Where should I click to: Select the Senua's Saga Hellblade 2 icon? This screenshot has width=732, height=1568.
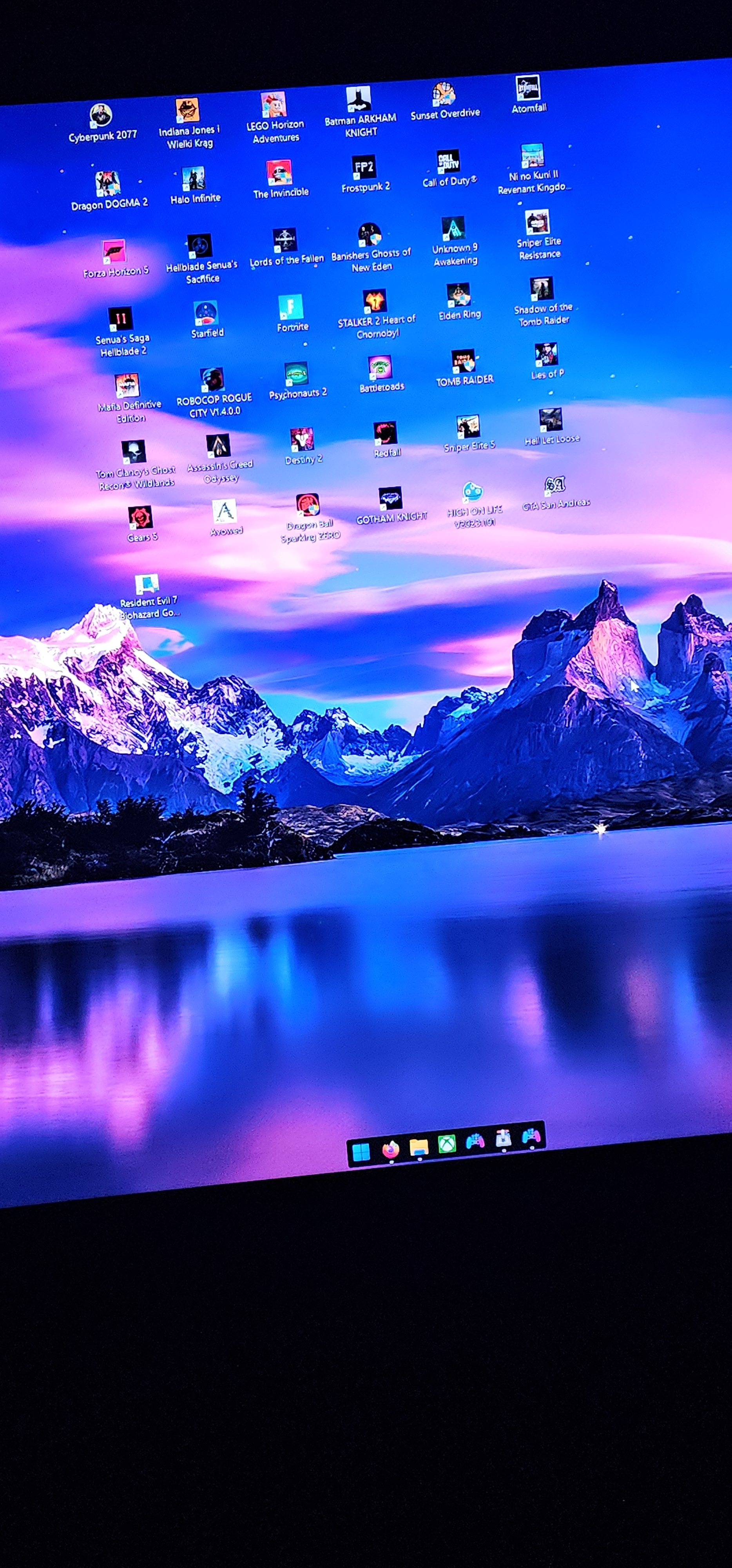tap(120, 319)
